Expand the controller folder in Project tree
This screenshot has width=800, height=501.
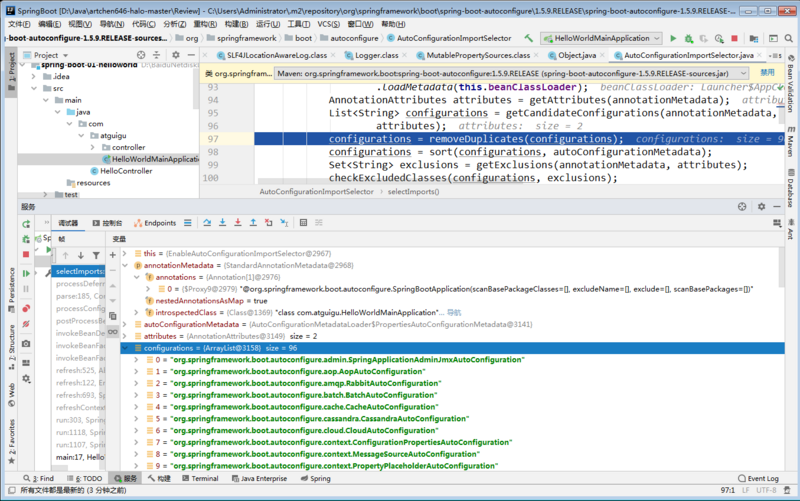[x=92, y=147]
